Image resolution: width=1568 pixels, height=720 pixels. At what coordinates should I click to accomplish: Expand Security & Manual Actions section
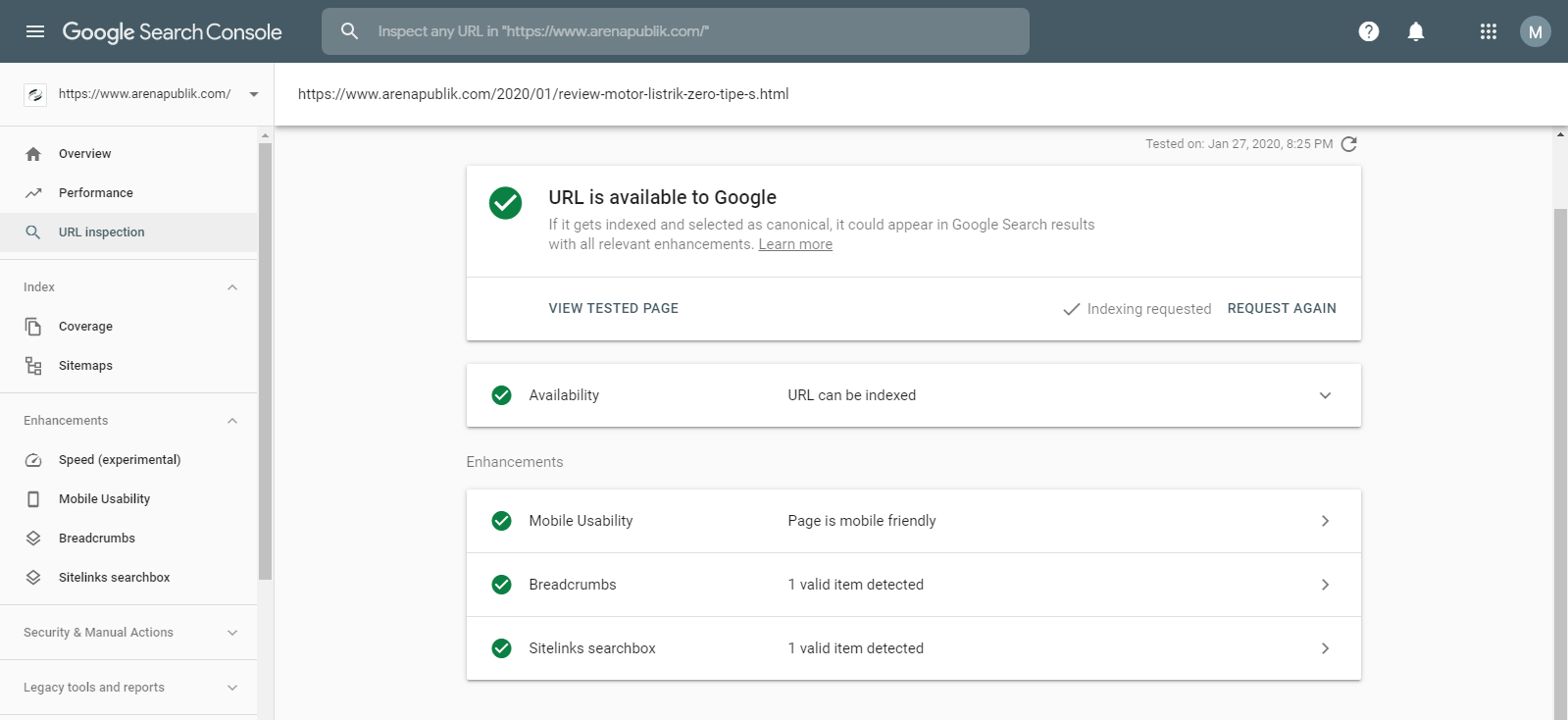pyautogui.click(x=232, y=633)
